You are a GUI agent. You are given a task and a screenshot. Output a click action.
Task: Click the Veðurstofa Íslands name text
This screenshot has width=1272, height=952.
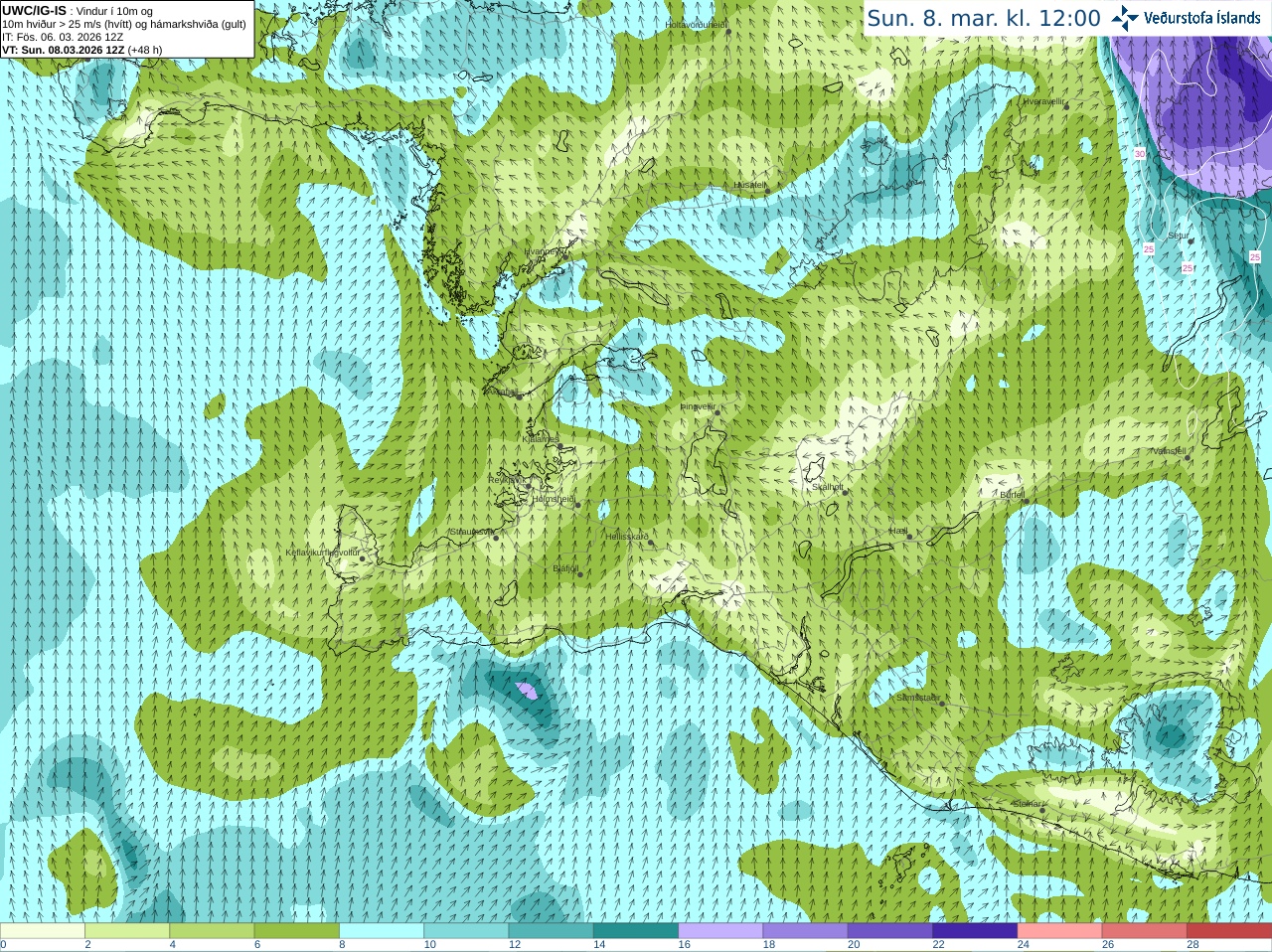tap(1201, 17)
